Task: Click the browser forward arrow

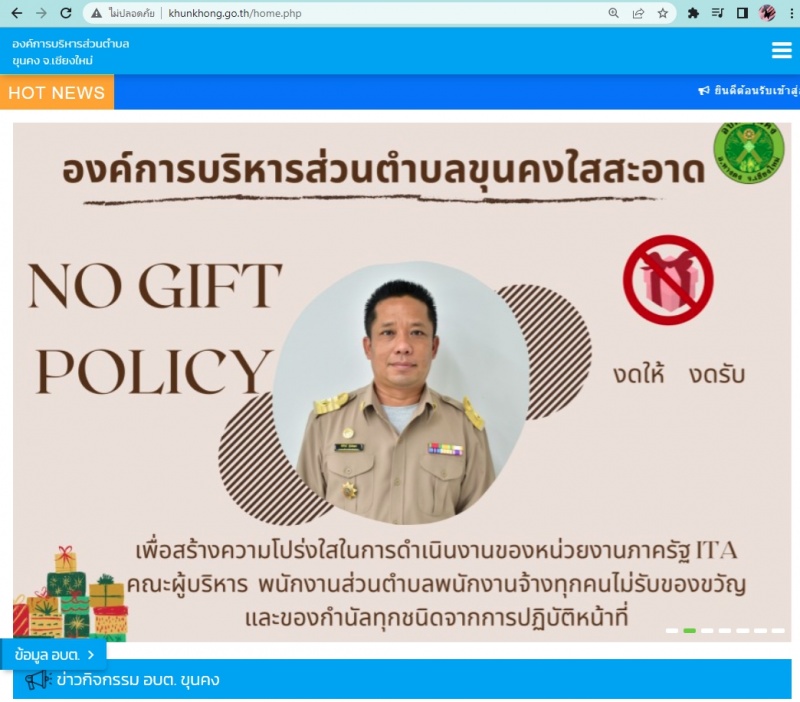Action: coord(41,13)
